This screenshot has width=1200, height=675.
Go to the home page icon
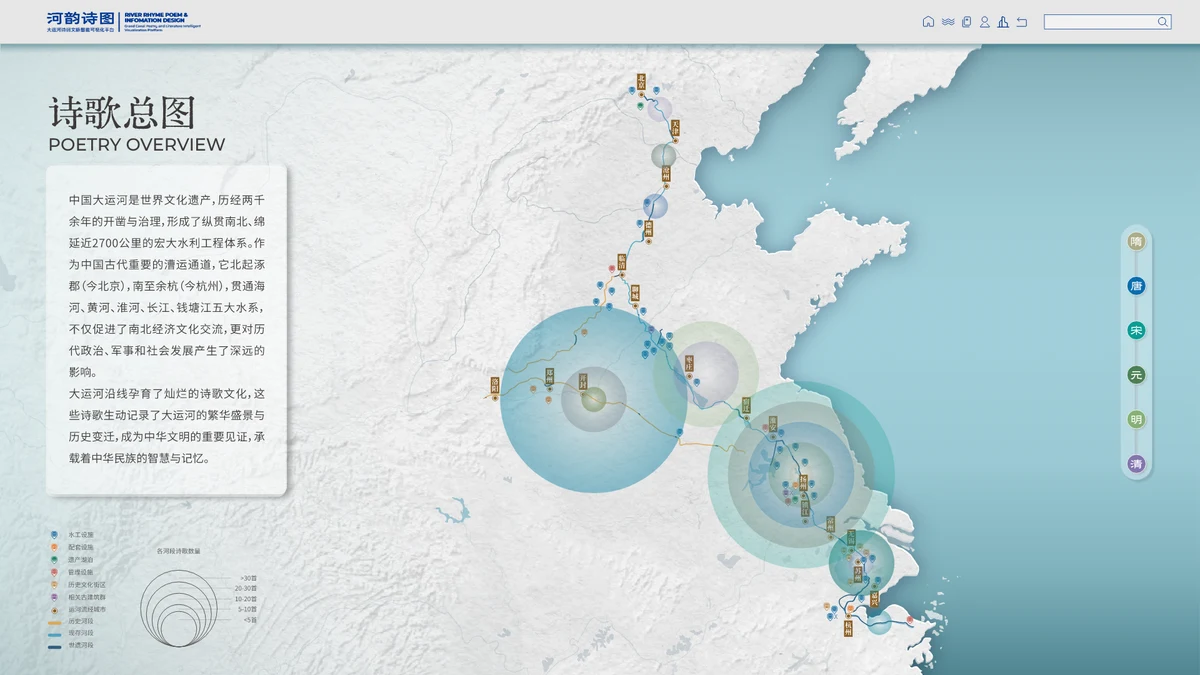(x=928, y=22)
